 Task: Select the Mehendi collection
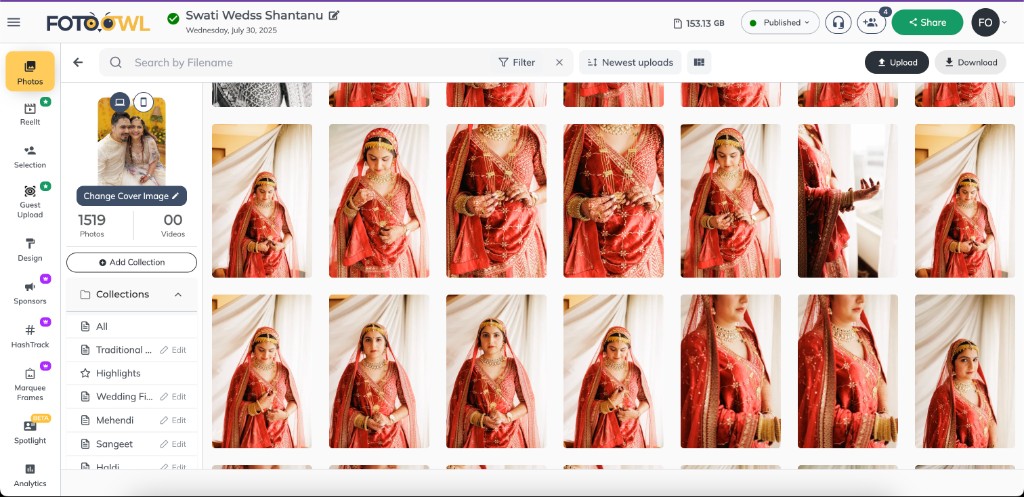(x=114, y=420)
